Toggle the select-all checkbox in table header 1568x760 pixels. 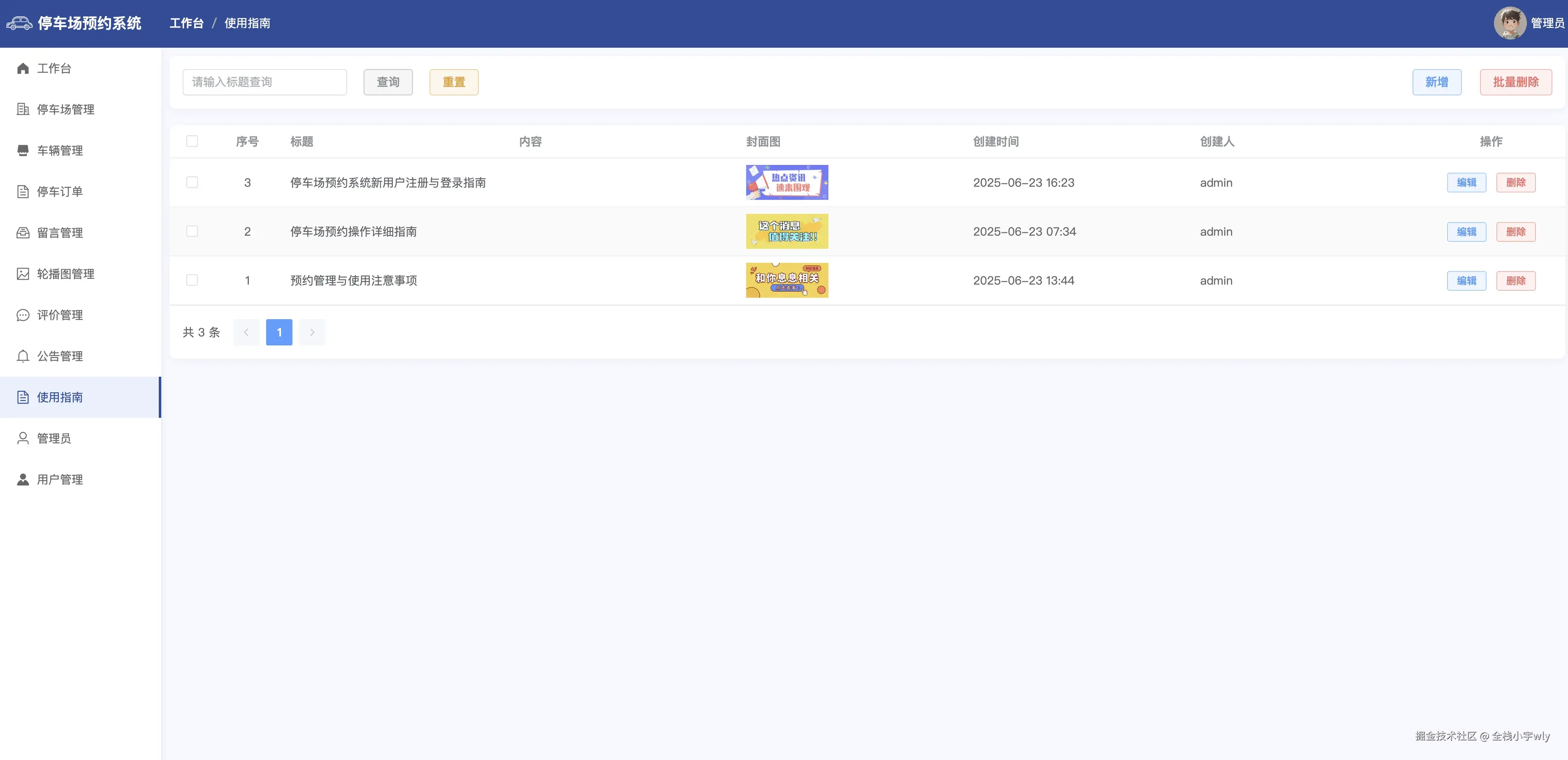(x=192, y=141)
